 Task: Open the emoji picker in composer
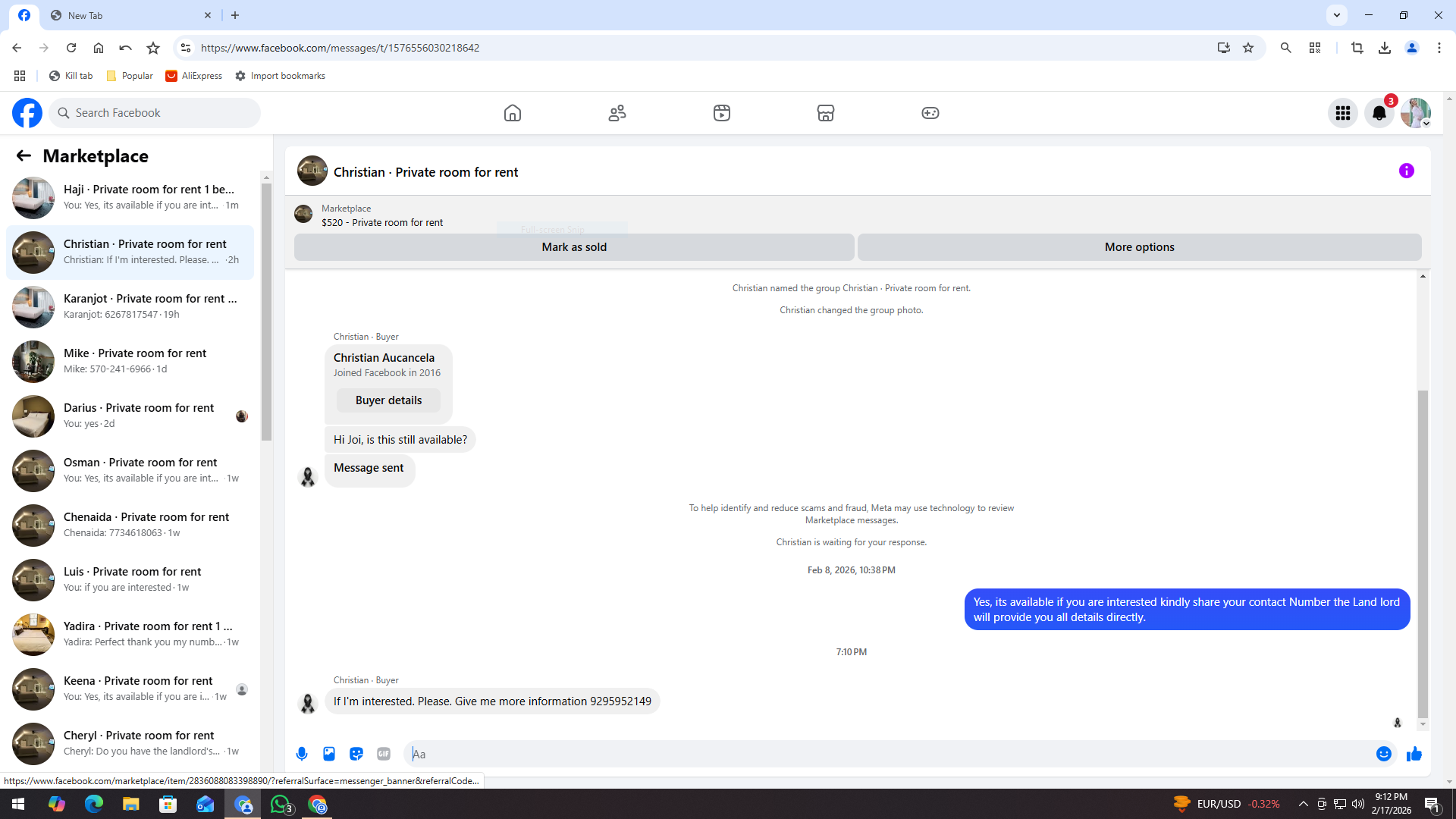(1383, 754)
